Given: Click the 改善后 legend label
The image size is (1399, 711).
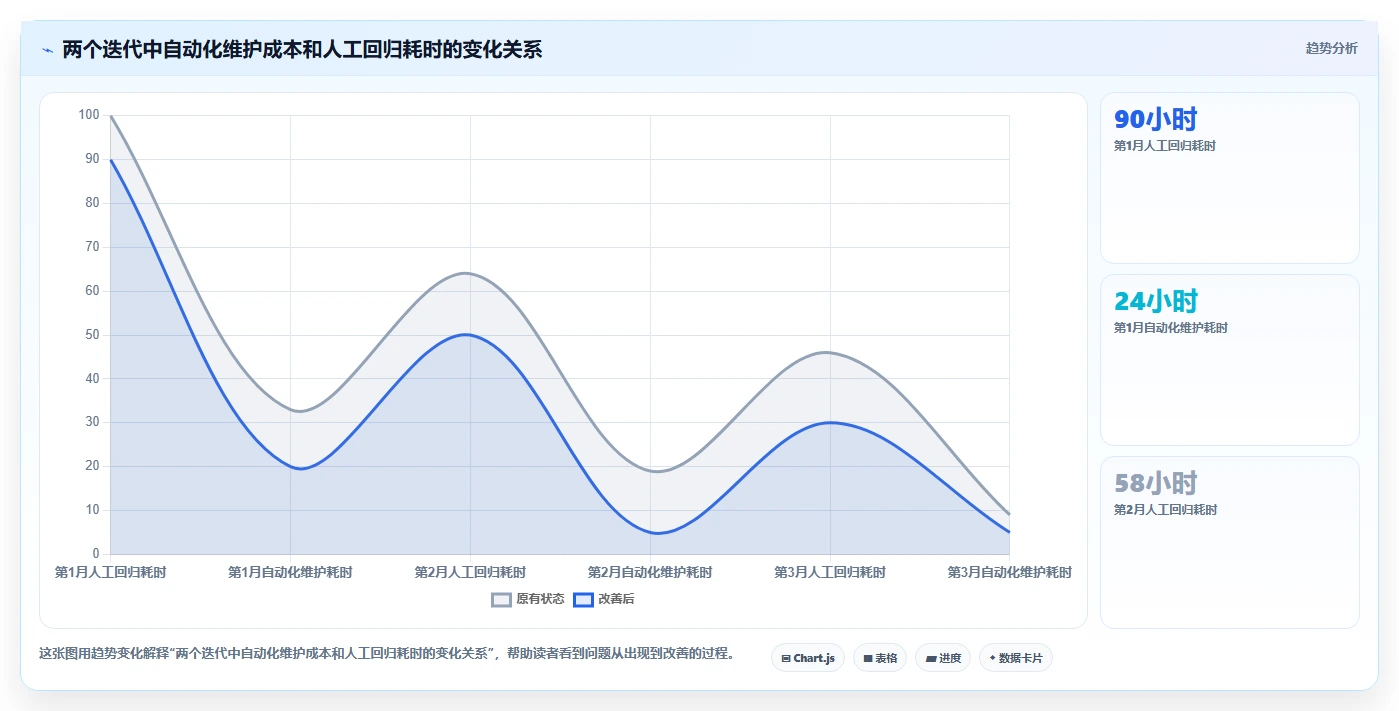Looking at the screenshot, I should (x=616, y=599).
